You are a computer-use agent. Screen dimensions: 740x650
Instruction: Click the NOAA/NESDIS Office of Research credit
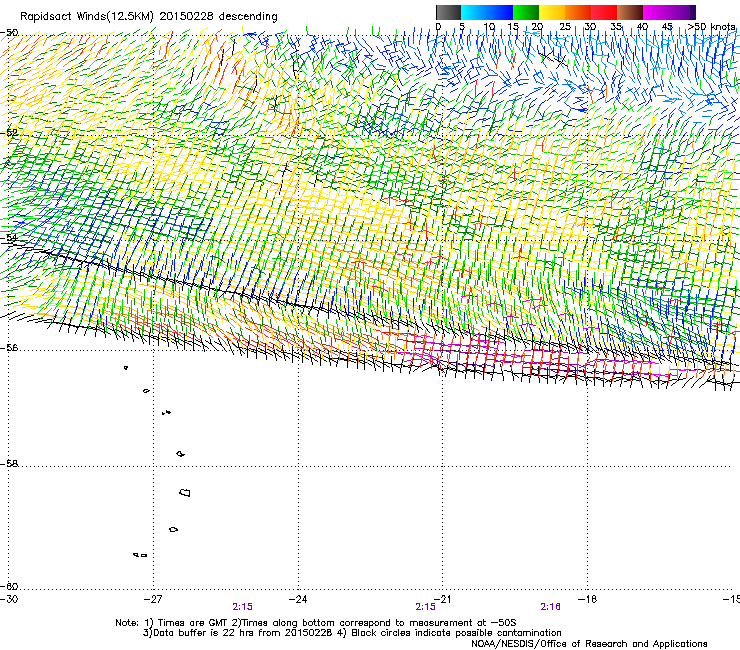(x=589, y=644)
